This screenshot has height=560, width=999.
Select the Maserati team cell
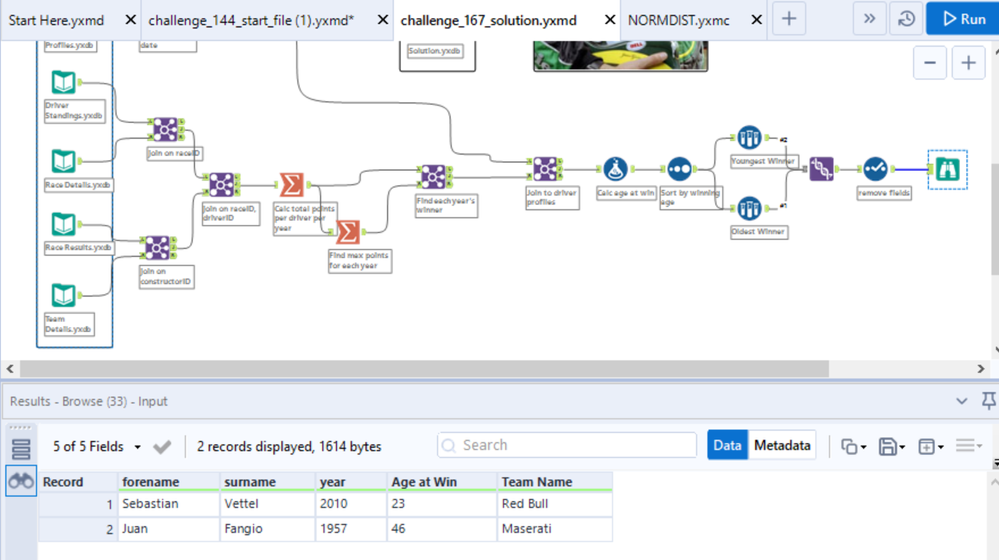click(x=555, y=529)
